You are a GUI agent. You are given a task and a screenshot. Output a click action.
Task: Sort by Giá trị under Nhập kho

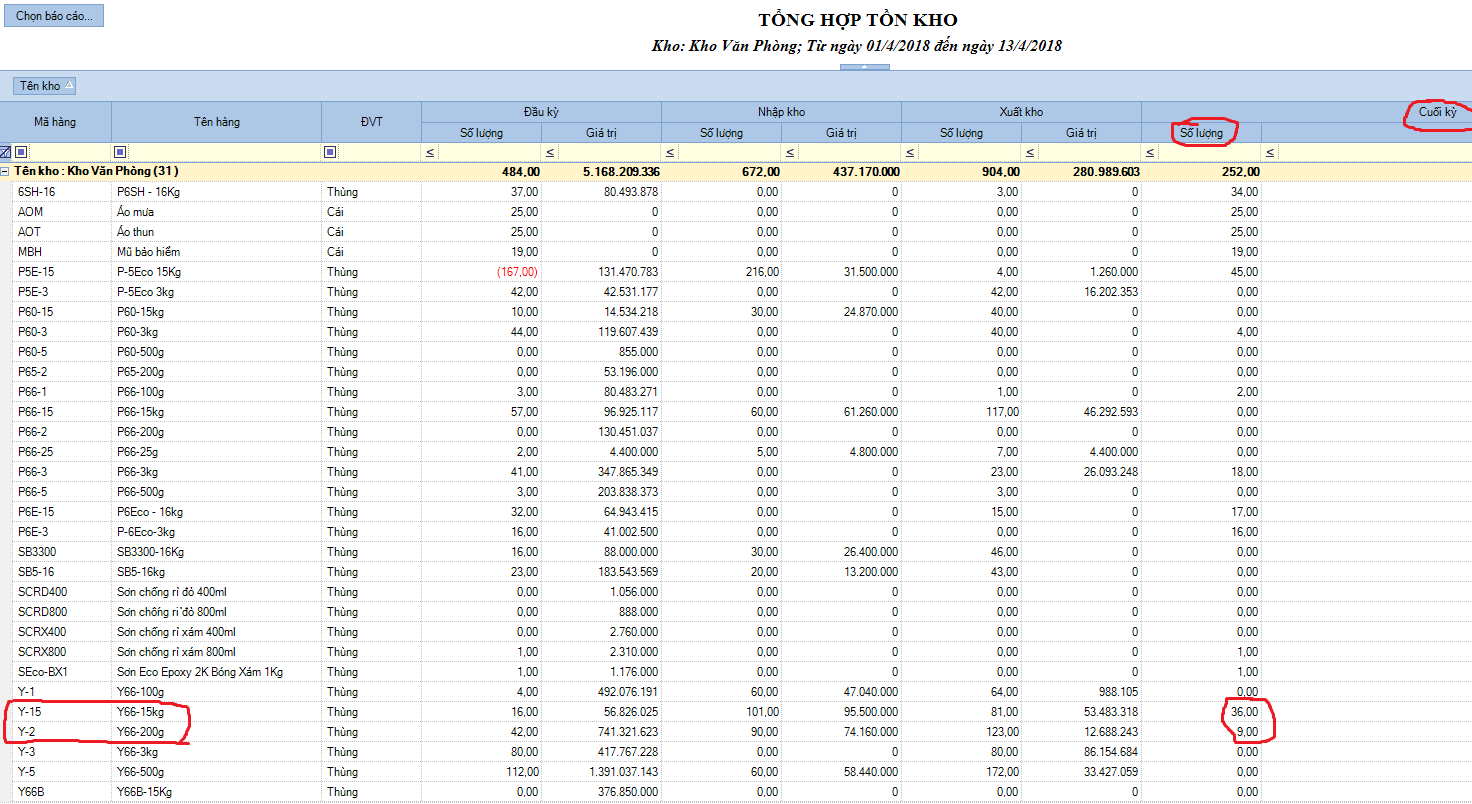(x=842, y=132)
